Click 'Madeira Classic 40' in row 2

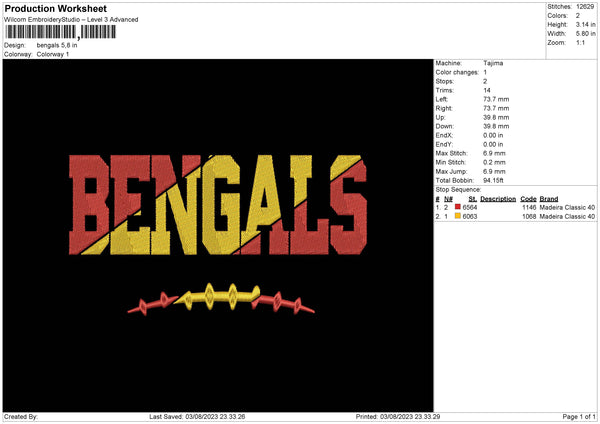point(567,217)
